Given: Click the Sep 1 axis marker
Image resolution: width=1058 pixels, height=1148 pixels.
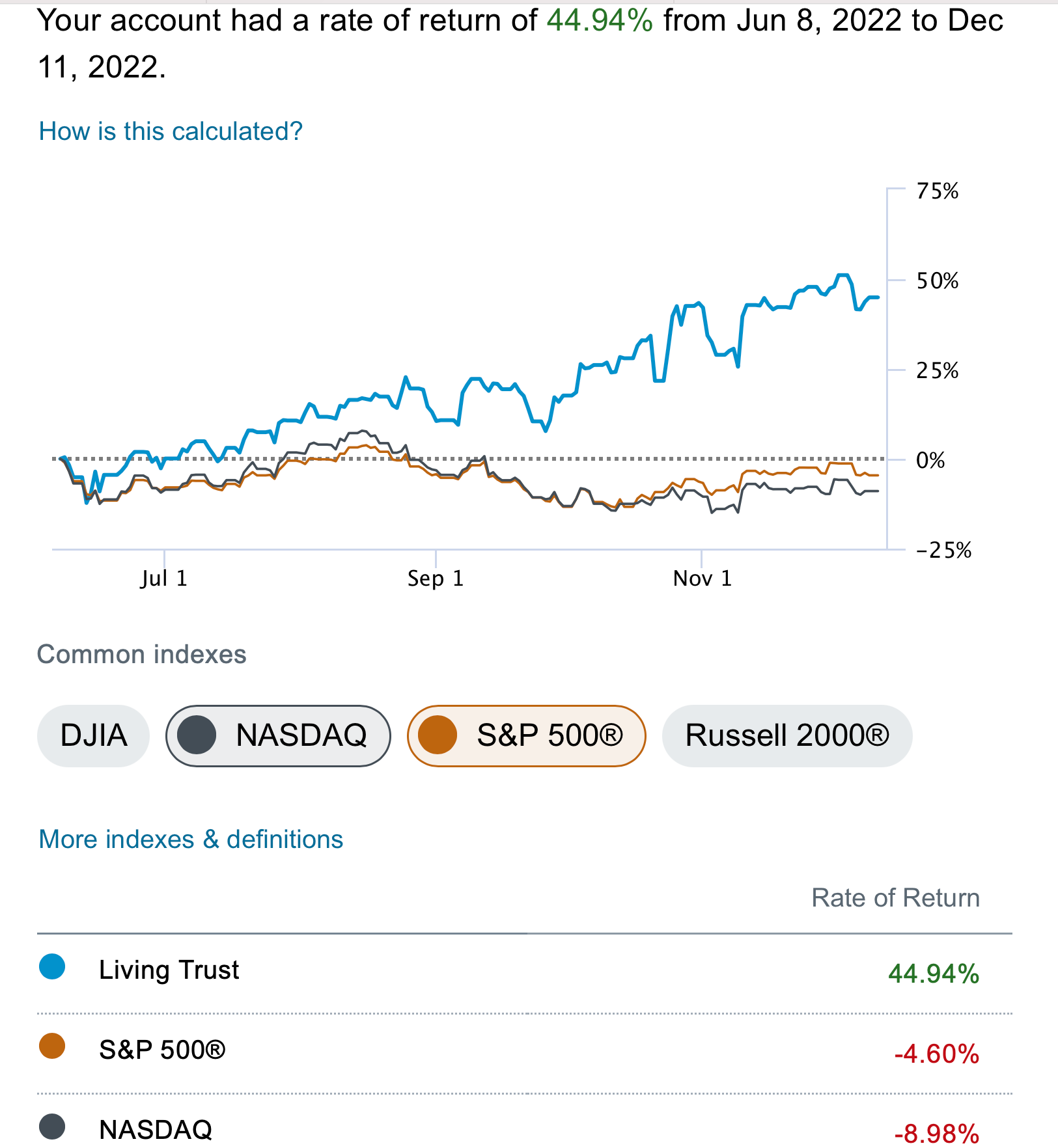Looking at the screenshot, I should [x=436, y=578].
